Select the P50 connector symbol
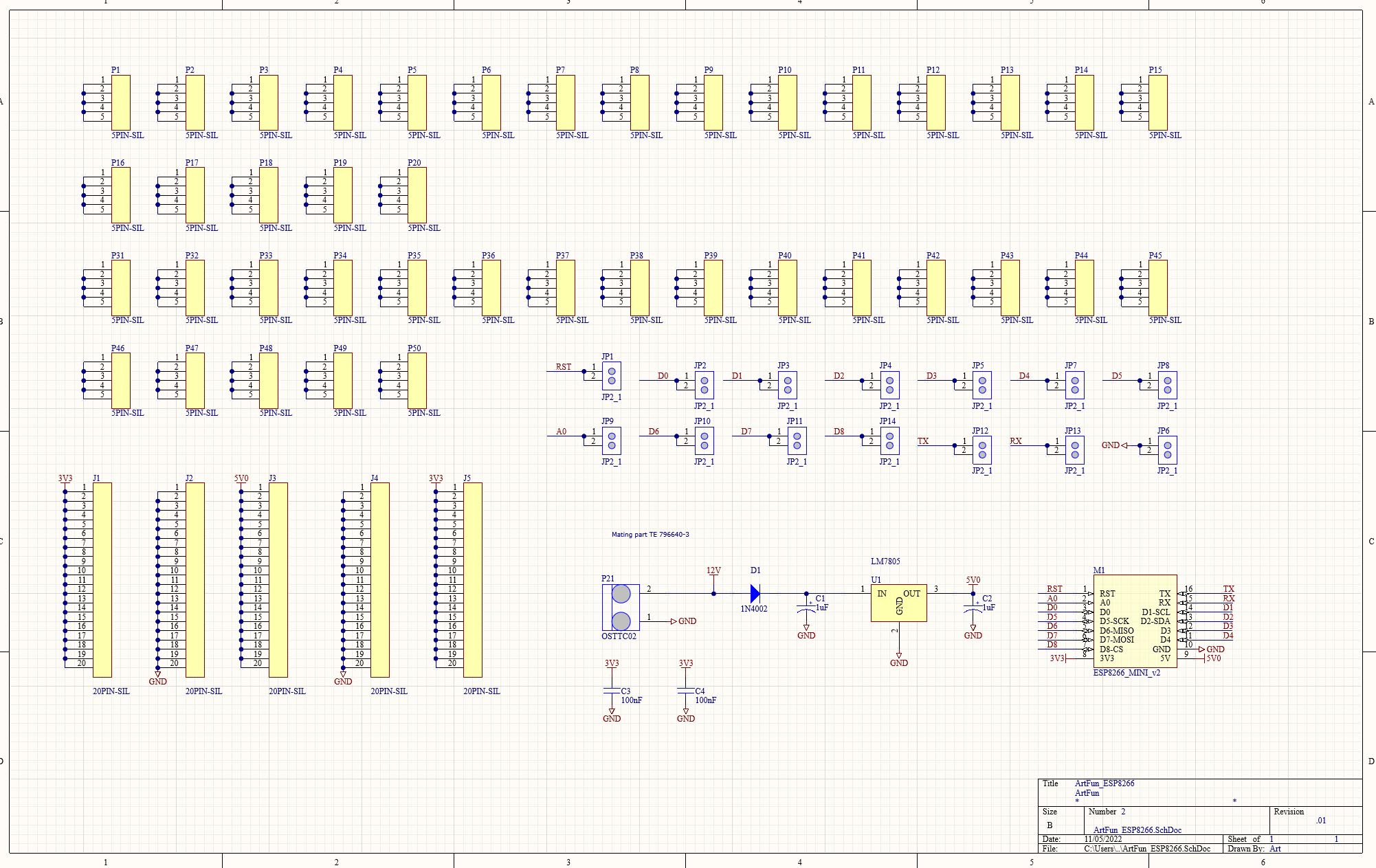This screenshot has height=868, width=1376. 417,381
